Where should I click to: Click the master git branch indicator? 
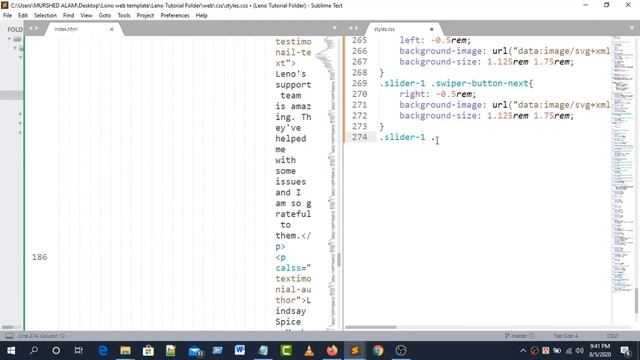click(520, 336)
